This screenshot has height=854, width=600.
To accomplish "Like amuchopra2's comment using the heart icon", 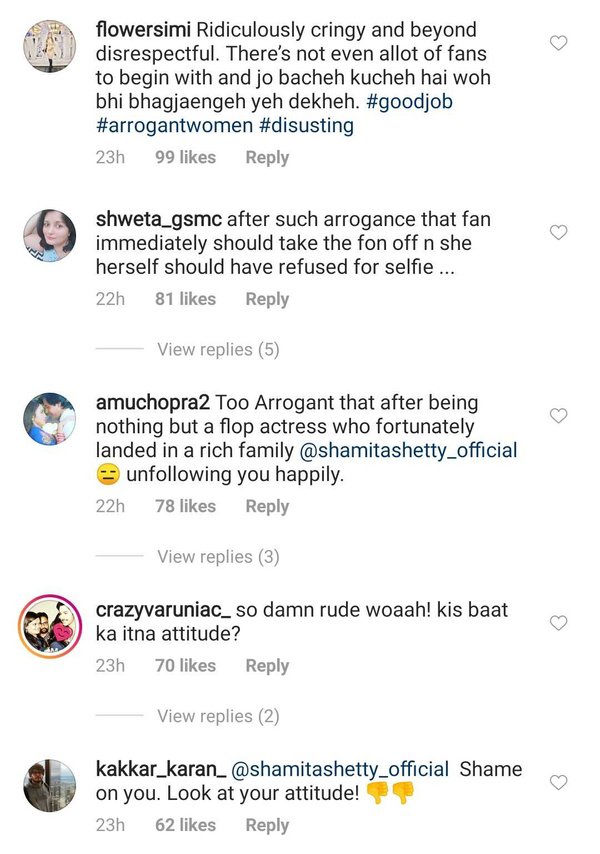I will [x=560, y=415].
